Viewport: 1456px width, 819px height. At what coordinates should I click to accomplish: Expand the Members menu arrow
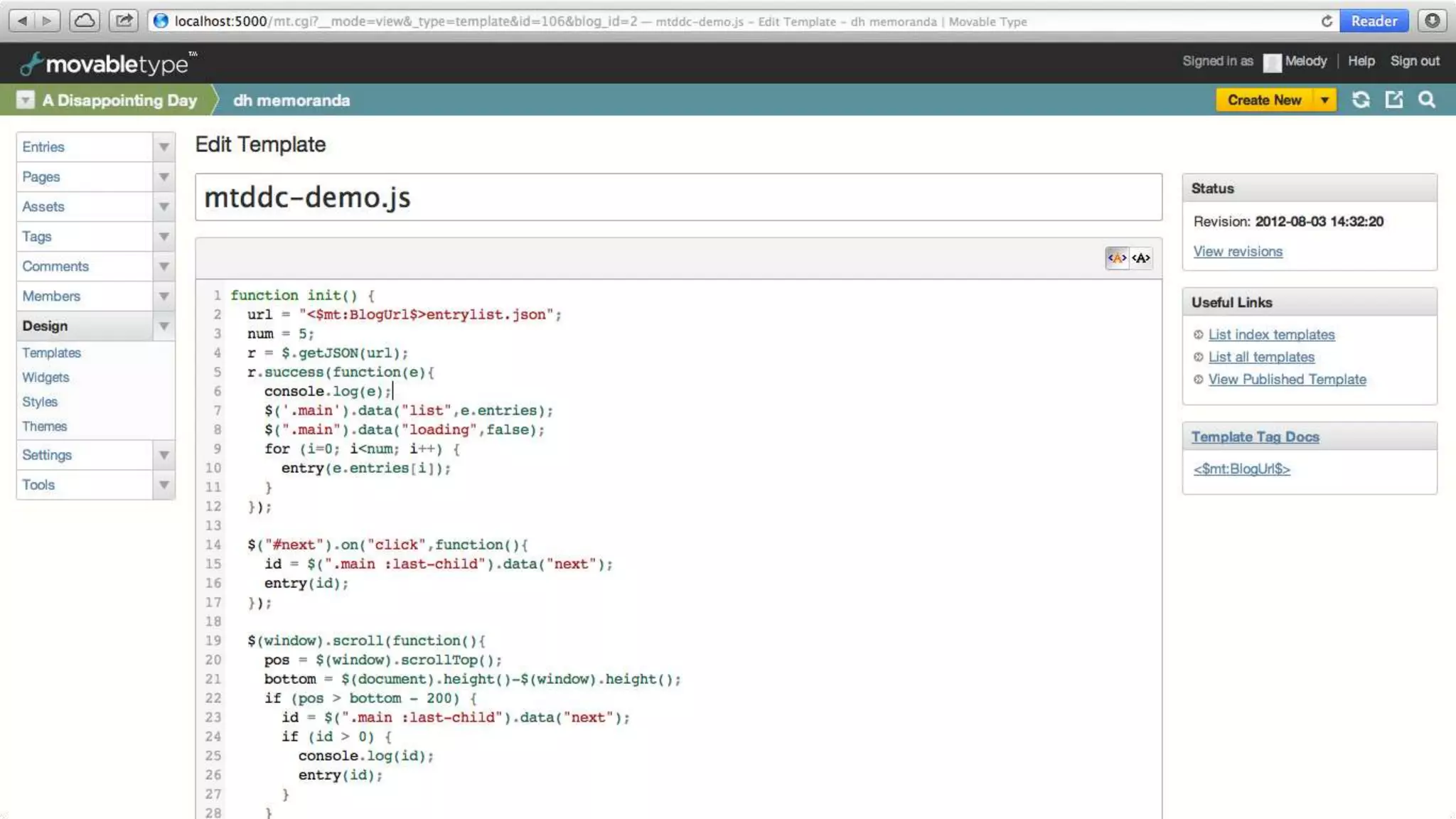(x=164, y=296)
